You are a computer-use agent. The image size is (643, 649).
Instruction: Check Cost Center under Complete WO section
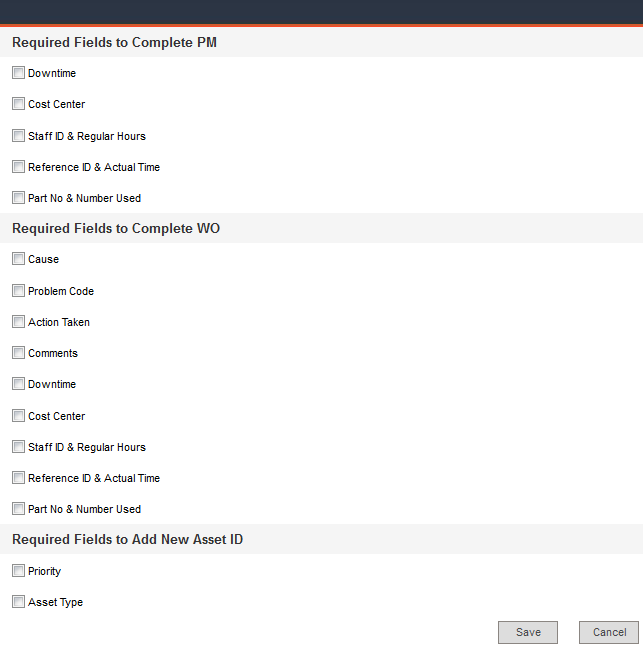point(18,416)
